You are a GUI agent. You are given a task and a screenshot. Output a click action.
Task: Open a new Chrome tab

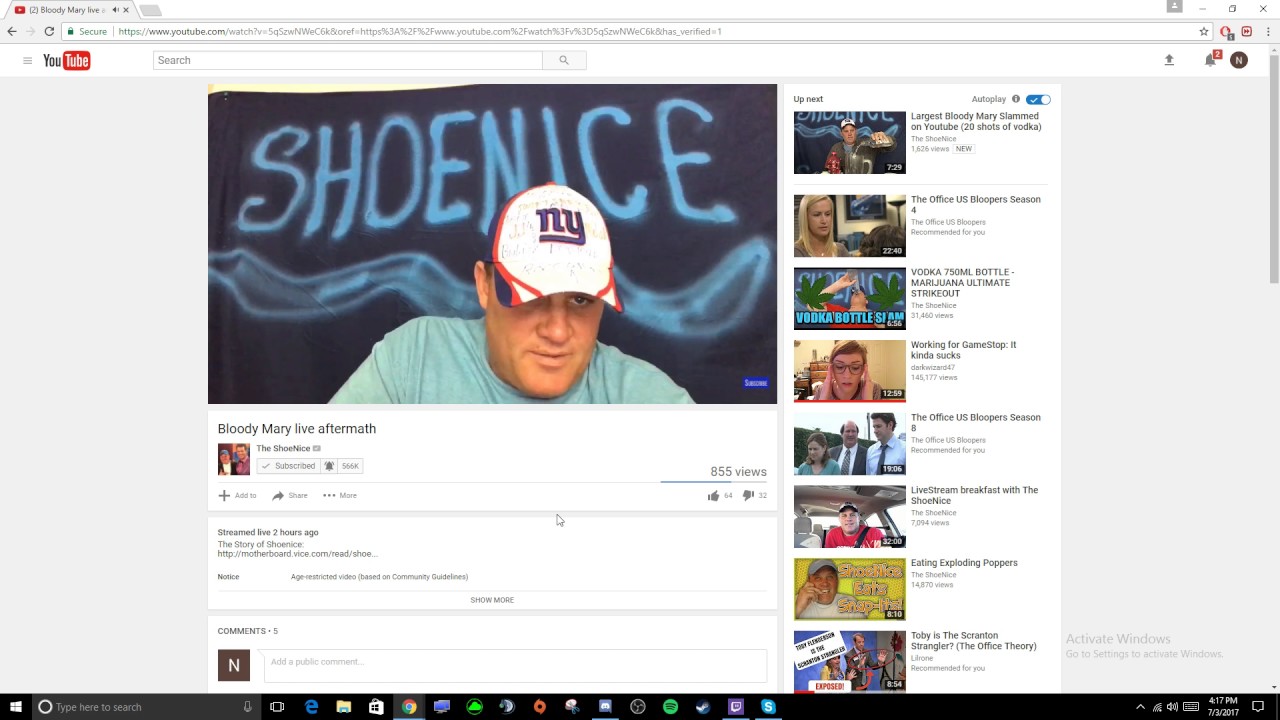tap(150, 10)
